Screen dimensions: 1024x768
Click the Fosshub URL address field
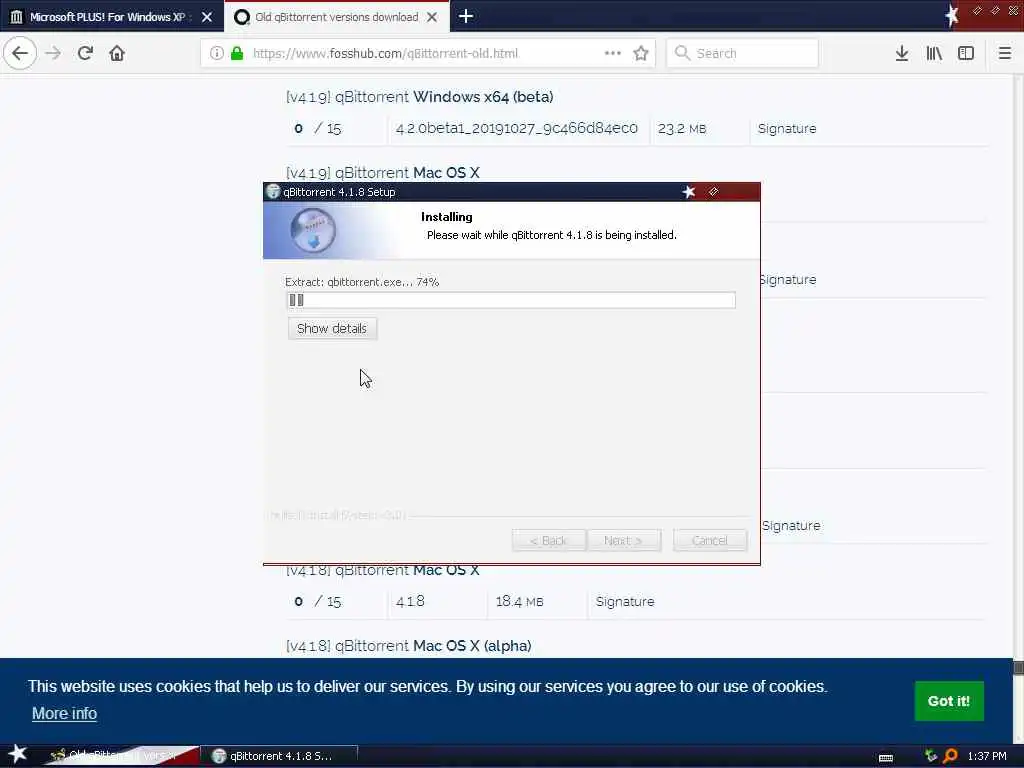385,53
